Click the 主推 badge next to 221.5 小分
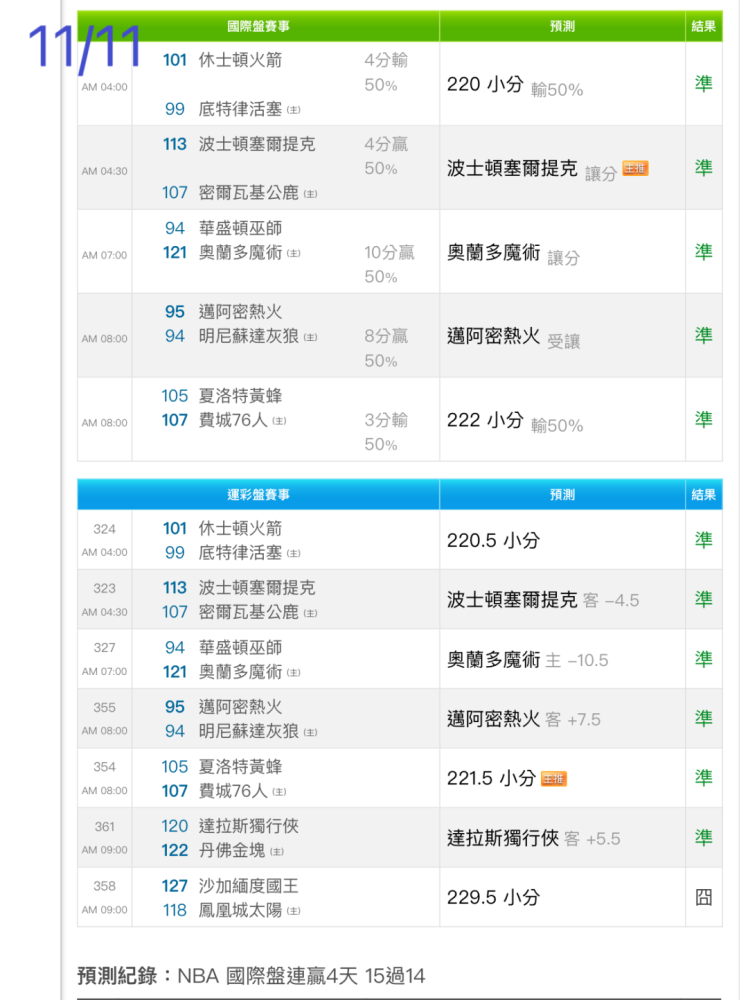The height and width of the screenshot is (1000, 748). click(554, 779)
